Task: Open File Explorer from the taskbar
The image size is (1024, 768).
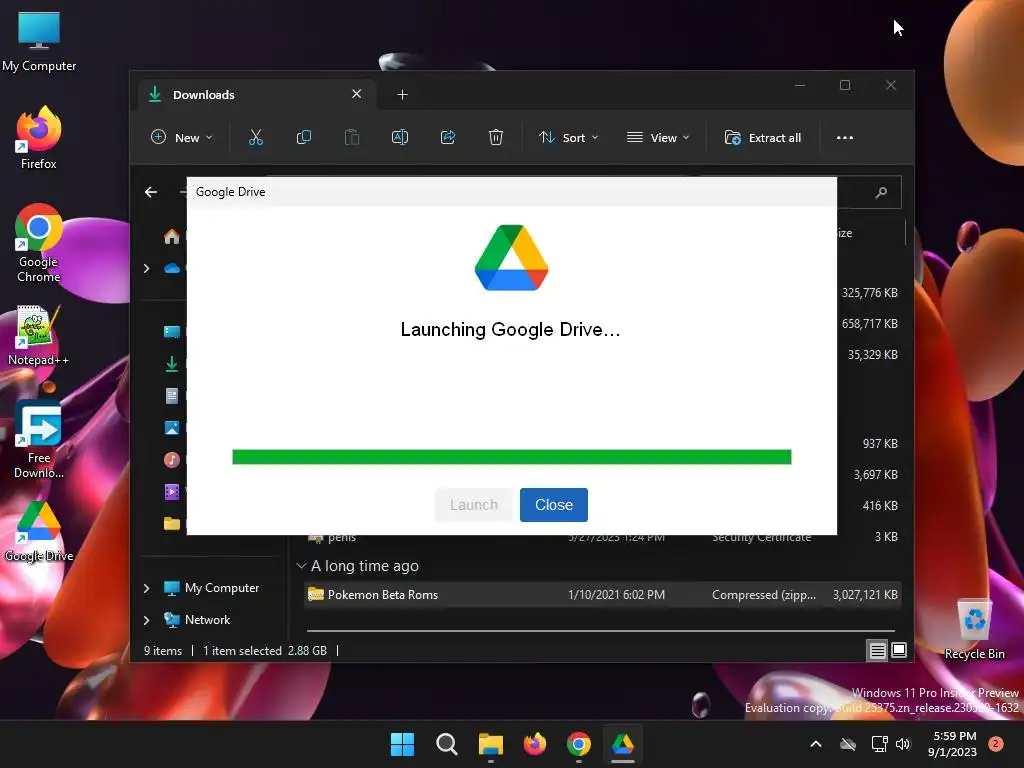Action: (490, 744)
